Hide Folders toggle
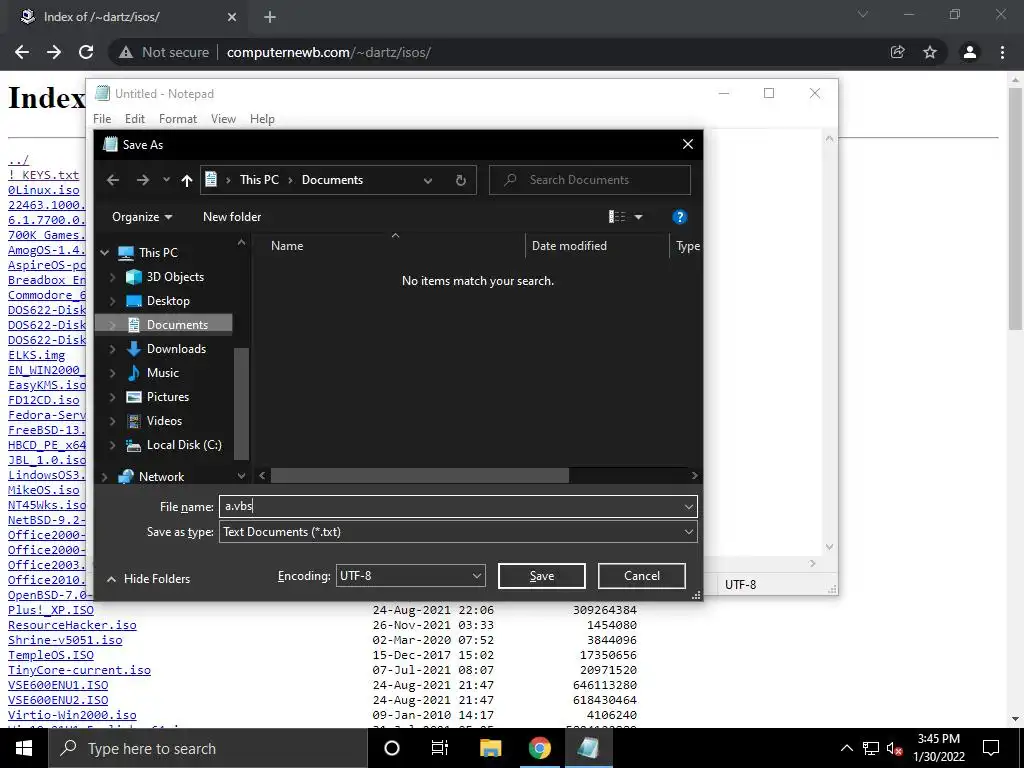This screenshot has height=768, width=1024. tap(148, 579)
